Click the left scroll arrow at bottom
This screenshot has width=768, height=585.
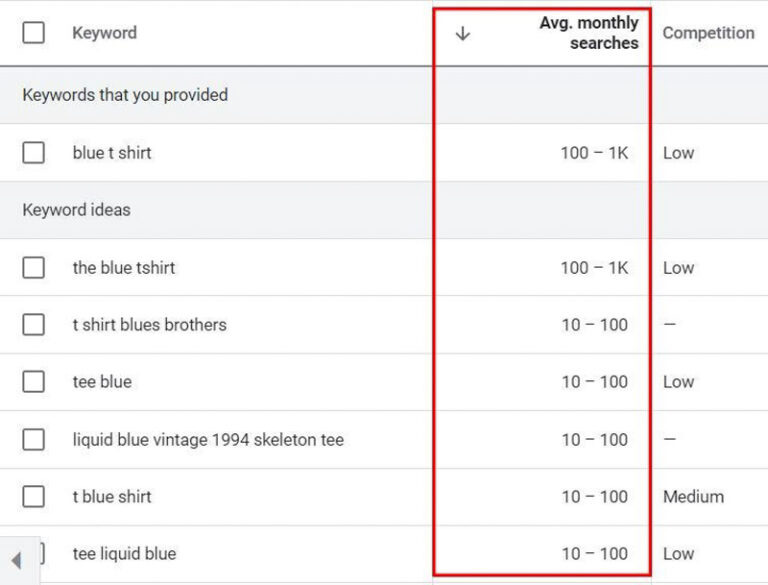click(x=16, y=559)
